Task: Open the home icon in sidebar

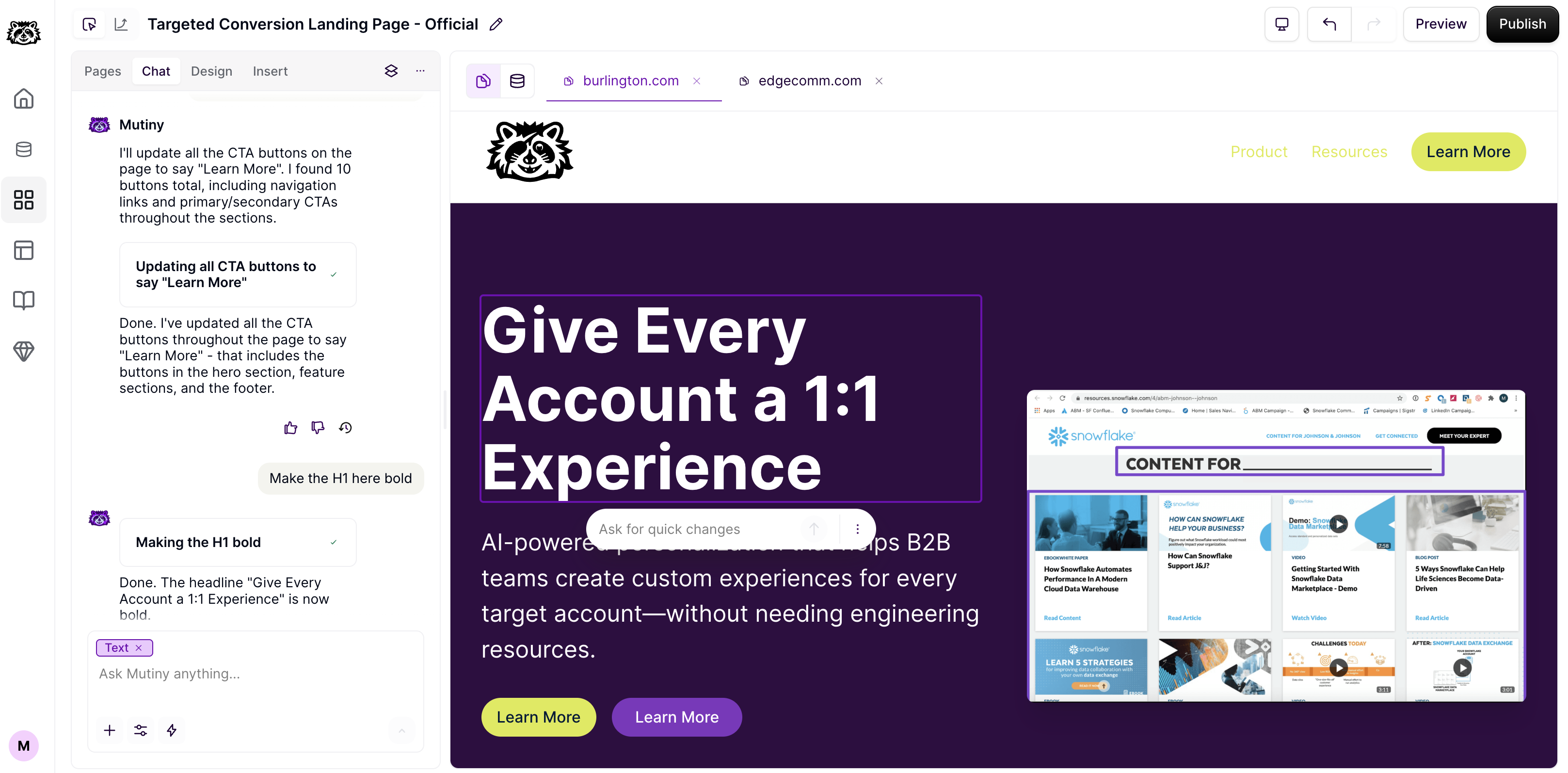Action: [x=24, y=98]
